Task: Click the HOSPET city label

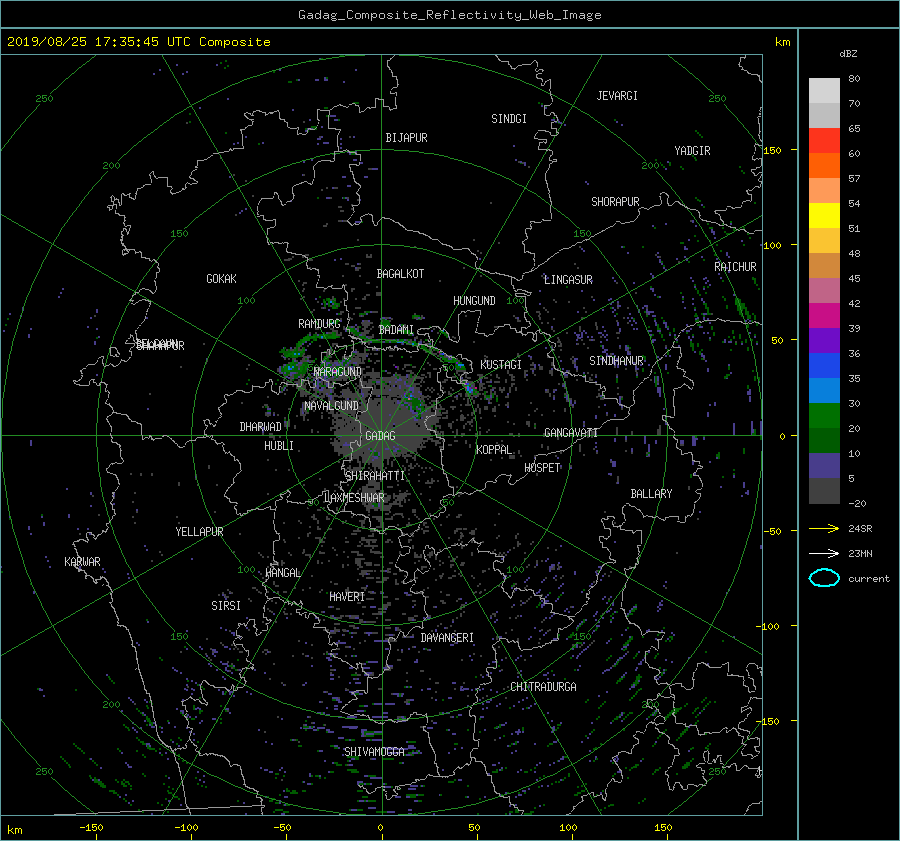Action: tap(542, 468)
